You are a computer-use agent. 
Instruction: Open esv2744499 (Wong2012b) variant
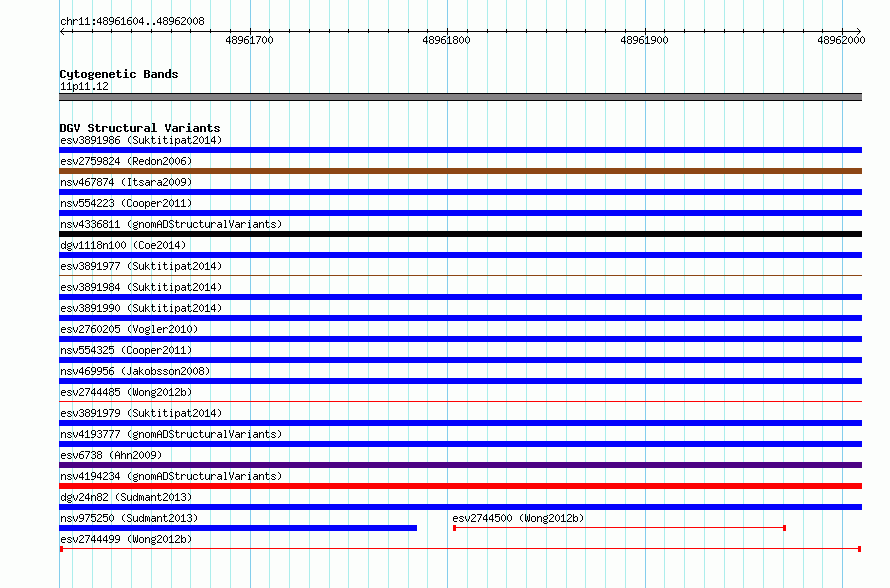click(126, 539)
